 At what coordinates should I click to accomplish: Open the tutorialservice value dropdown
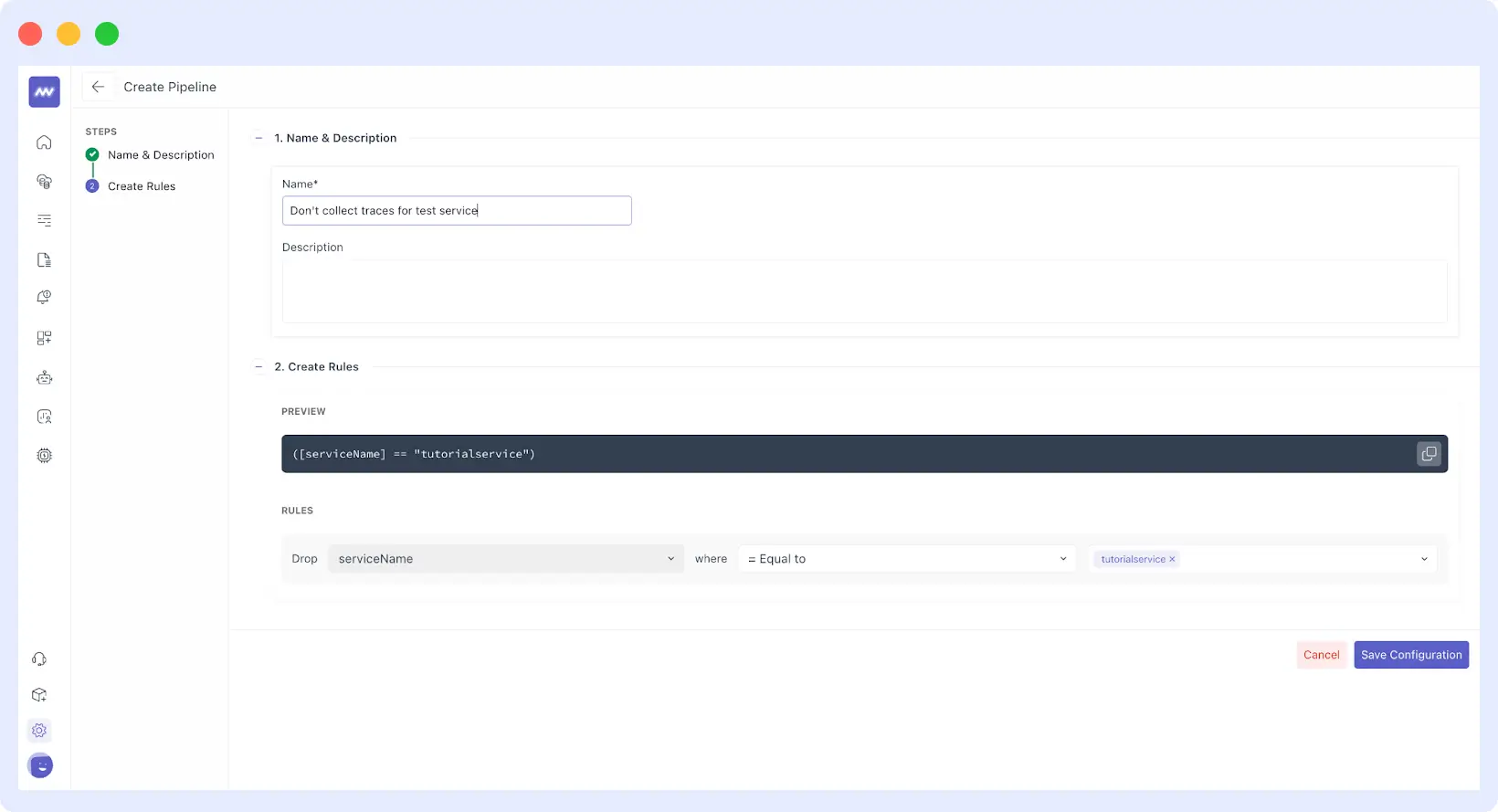click(1261, 559)
